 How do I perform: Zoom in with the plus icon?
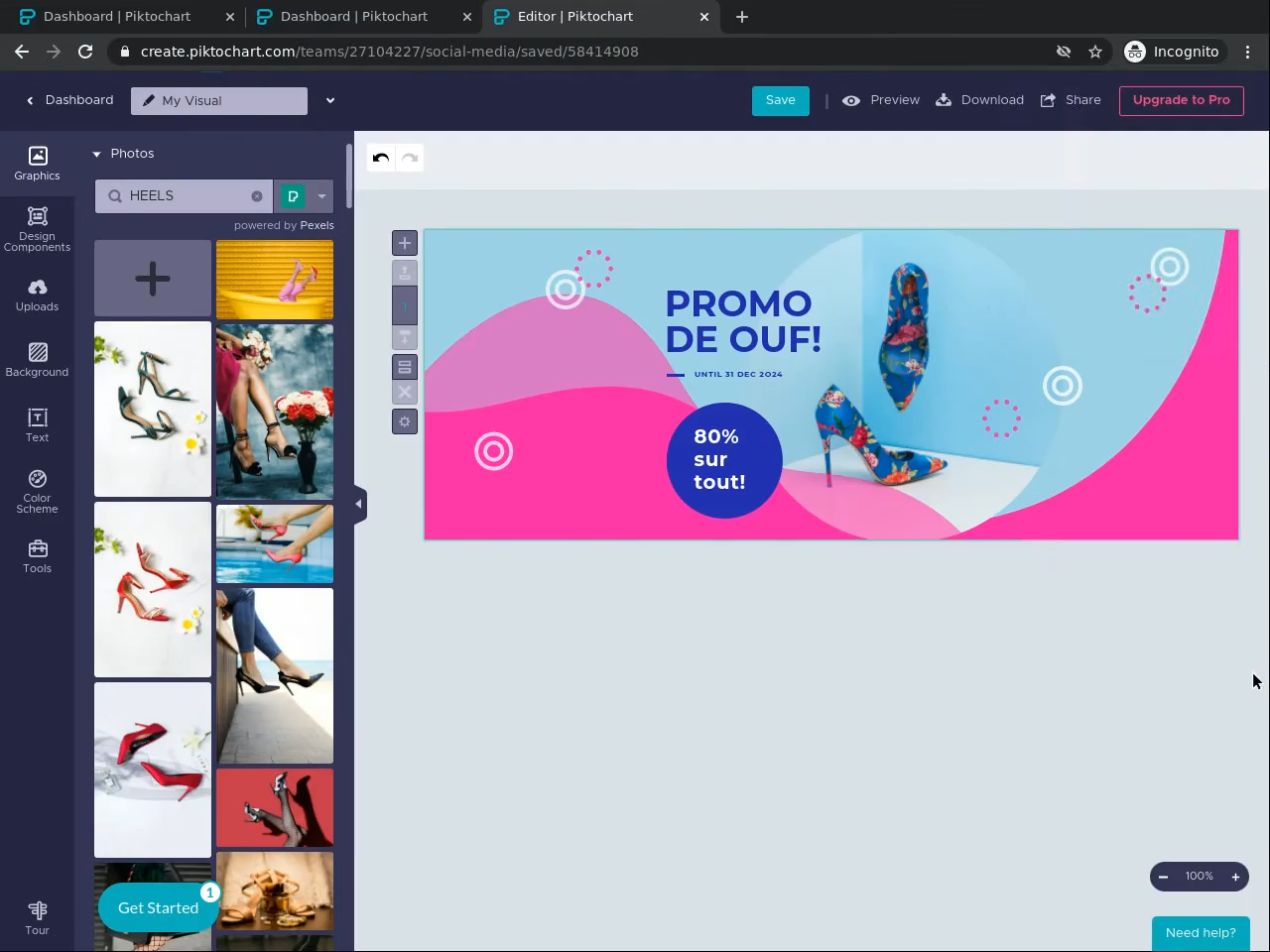[1235, 877]
